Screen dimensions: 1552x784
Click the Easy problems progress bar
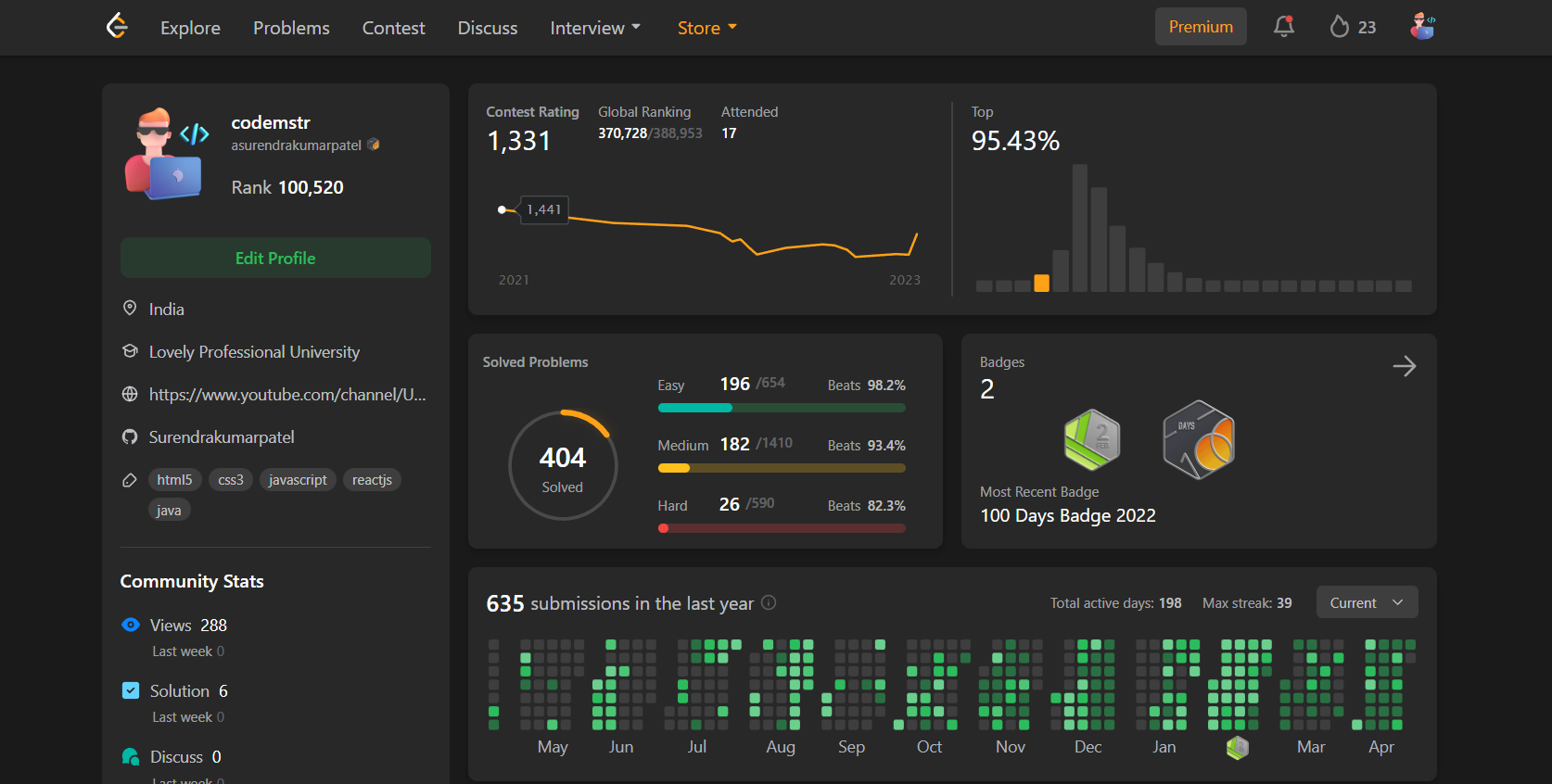(782, 408)
